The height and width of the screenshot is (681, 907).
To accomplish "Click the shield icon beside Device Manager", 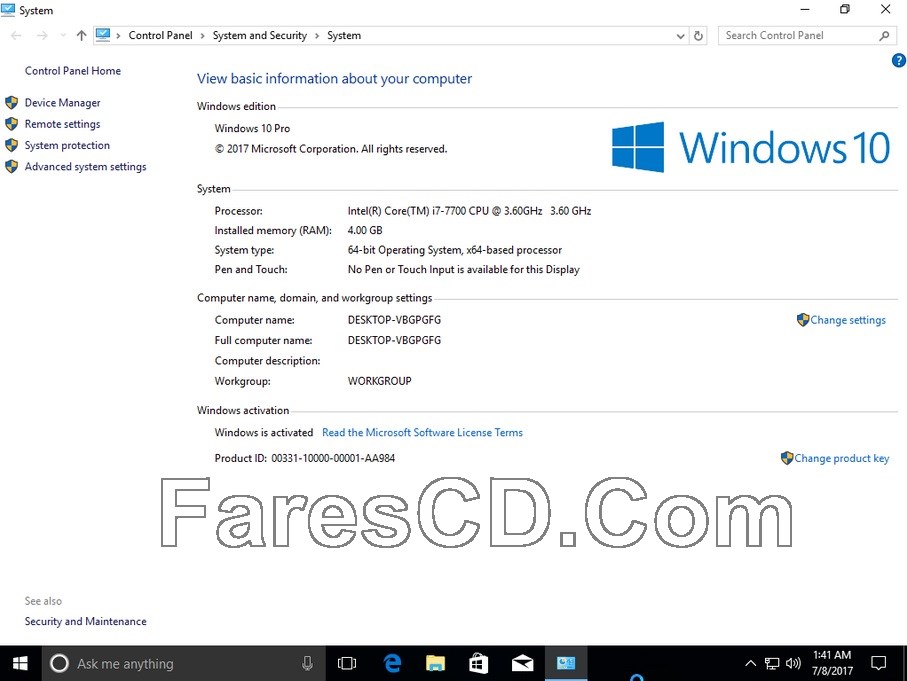I will click(12, 103).
